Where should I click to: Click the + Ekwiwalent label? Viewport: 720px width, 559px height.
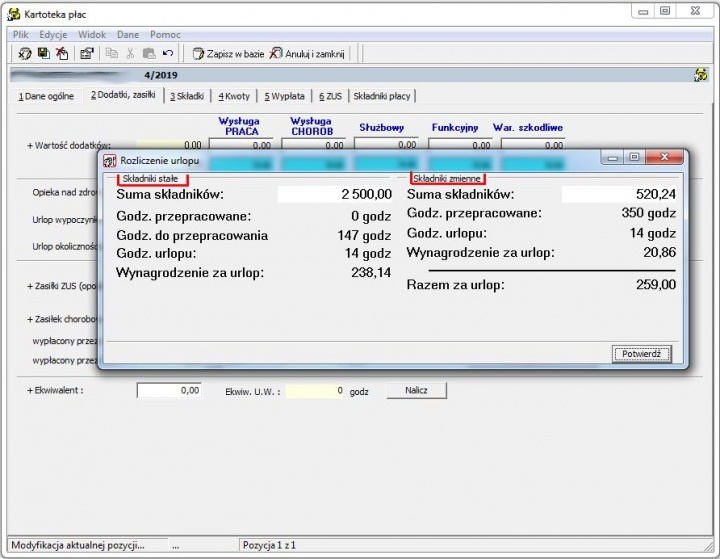[x=55, y=390]
